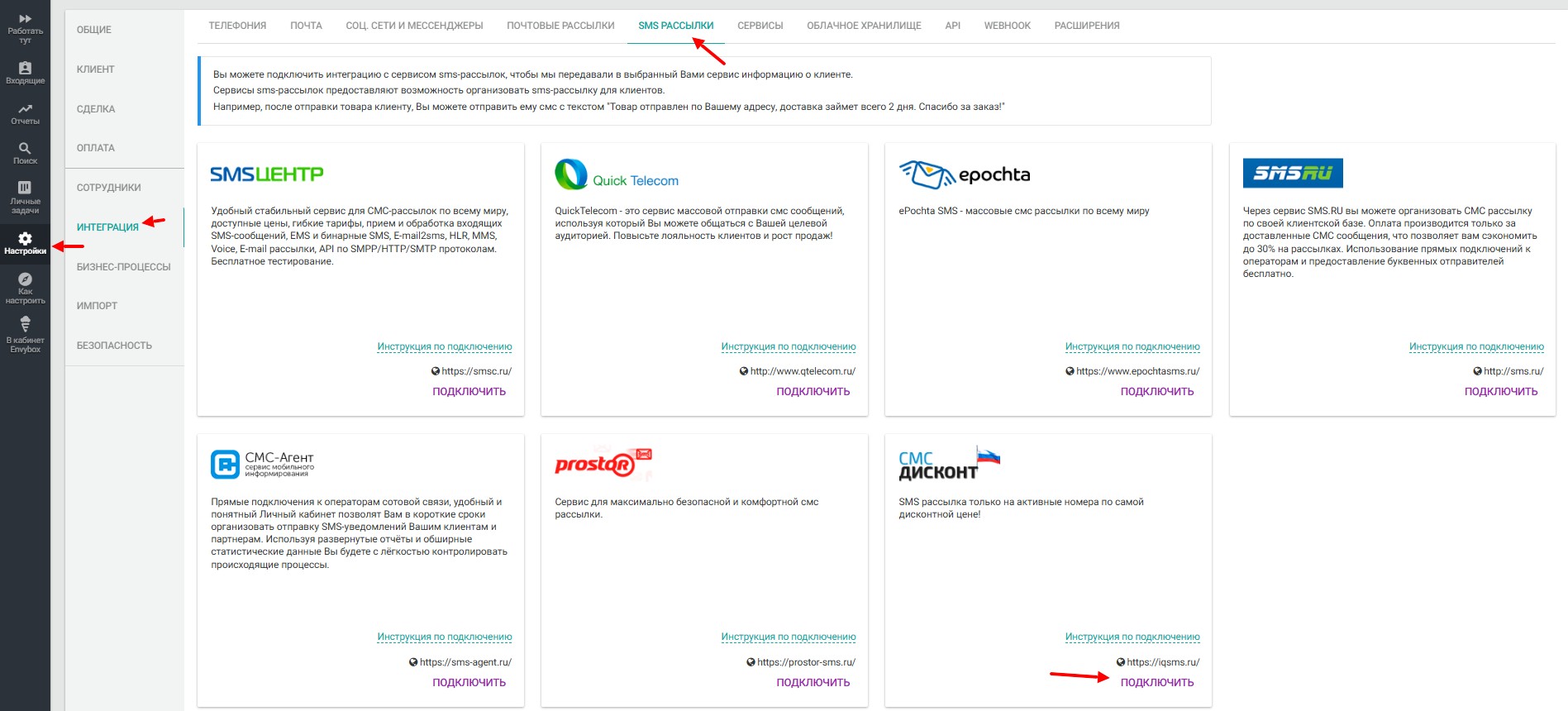Image resolution: width=1568 pixels, height=711 pixels.
Task: Switch to the API tab
Action: 952,26
